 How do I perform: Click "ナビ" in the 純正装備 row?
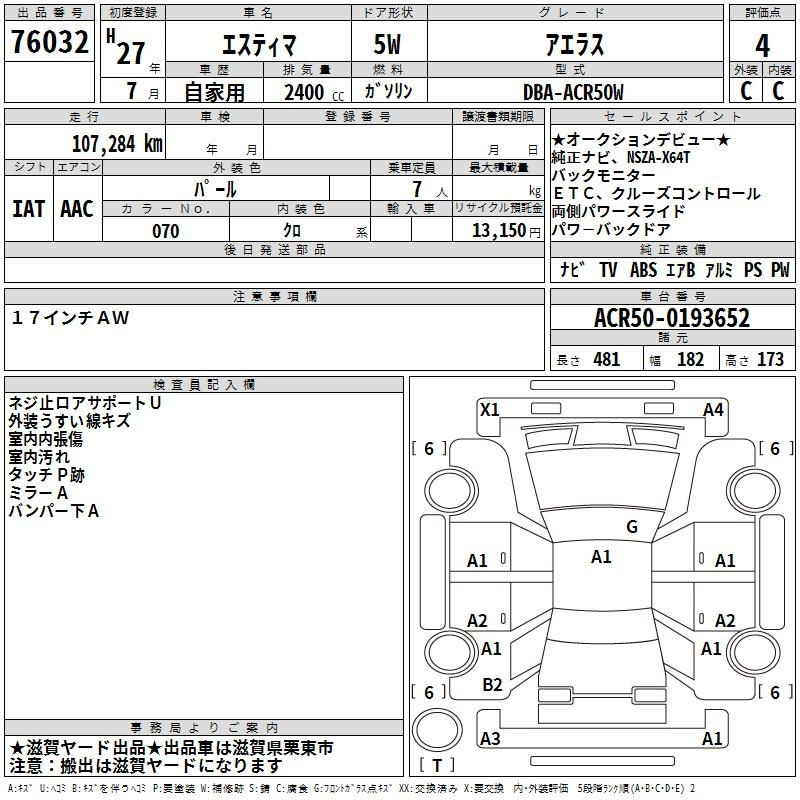click(x=571, y=269)
